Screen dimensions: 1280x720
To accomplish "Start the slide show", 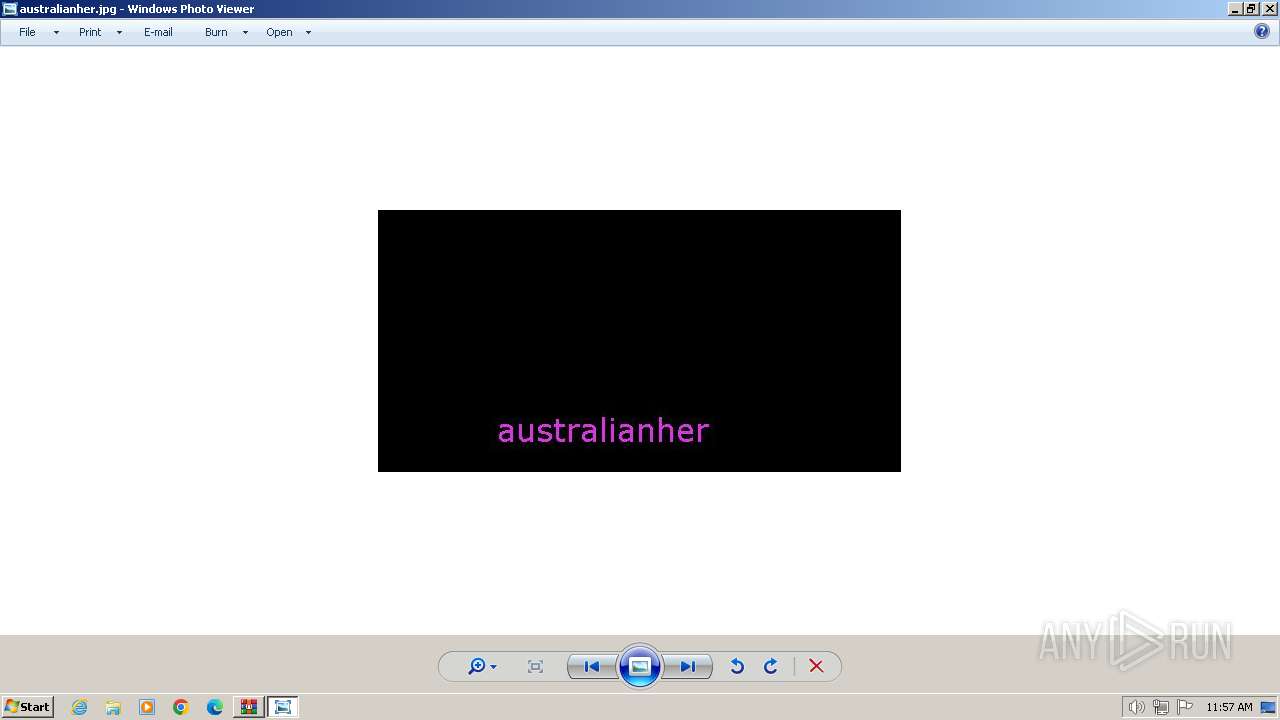I will 640,666.
